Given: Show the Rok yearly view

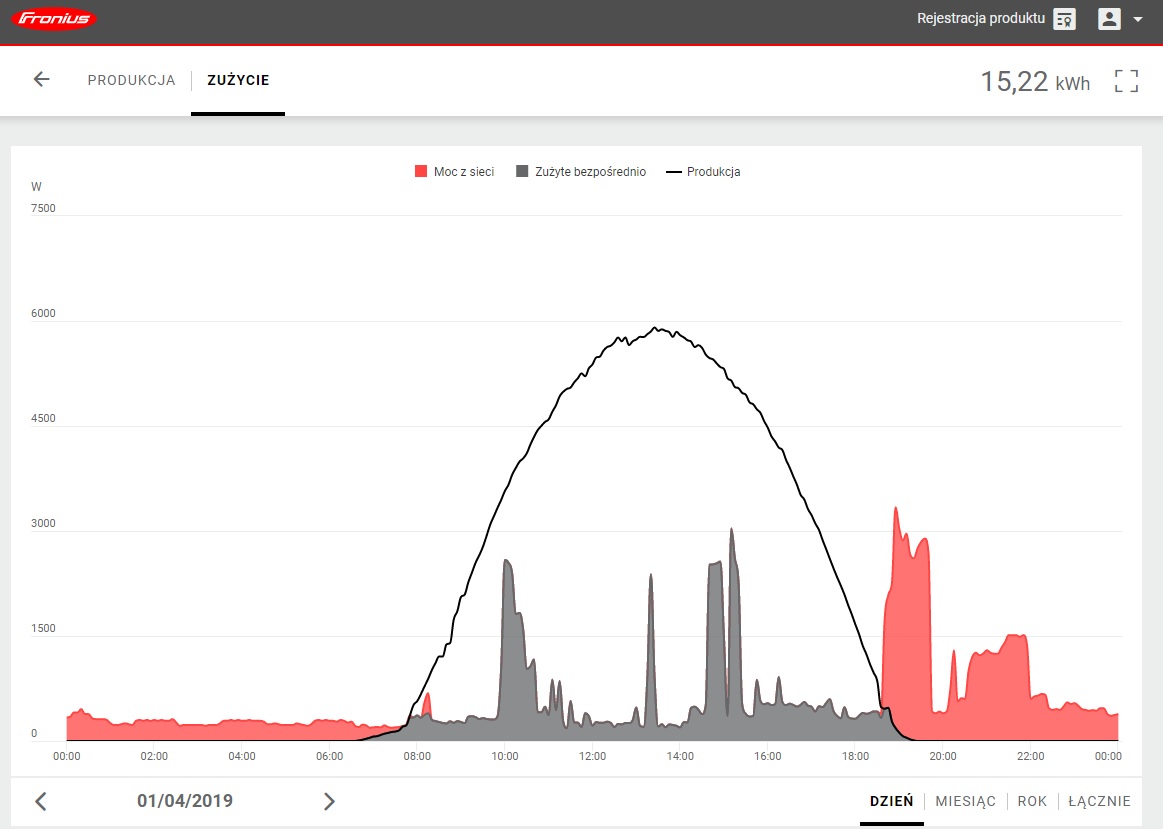Looking at the screenshot, I should pyautogui.click(x=1032, y=801).
